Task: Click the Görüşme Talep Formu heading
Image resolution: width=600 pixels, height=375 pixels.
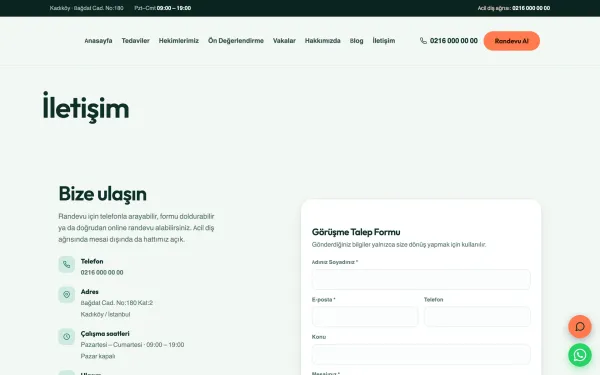Action: (356, 232)
